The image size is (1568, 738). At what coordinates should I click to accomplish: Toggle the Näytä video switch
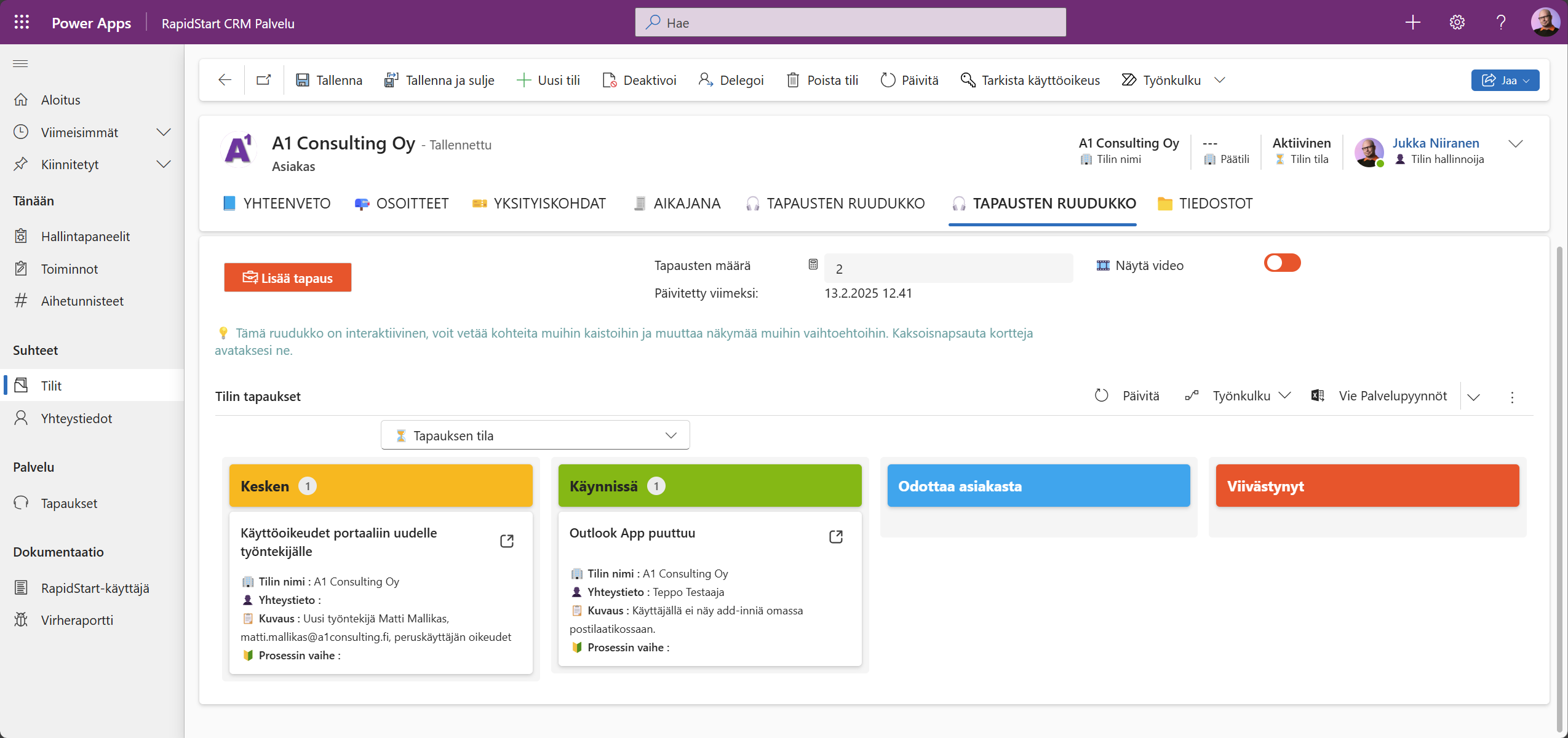tap(1282, 263)
